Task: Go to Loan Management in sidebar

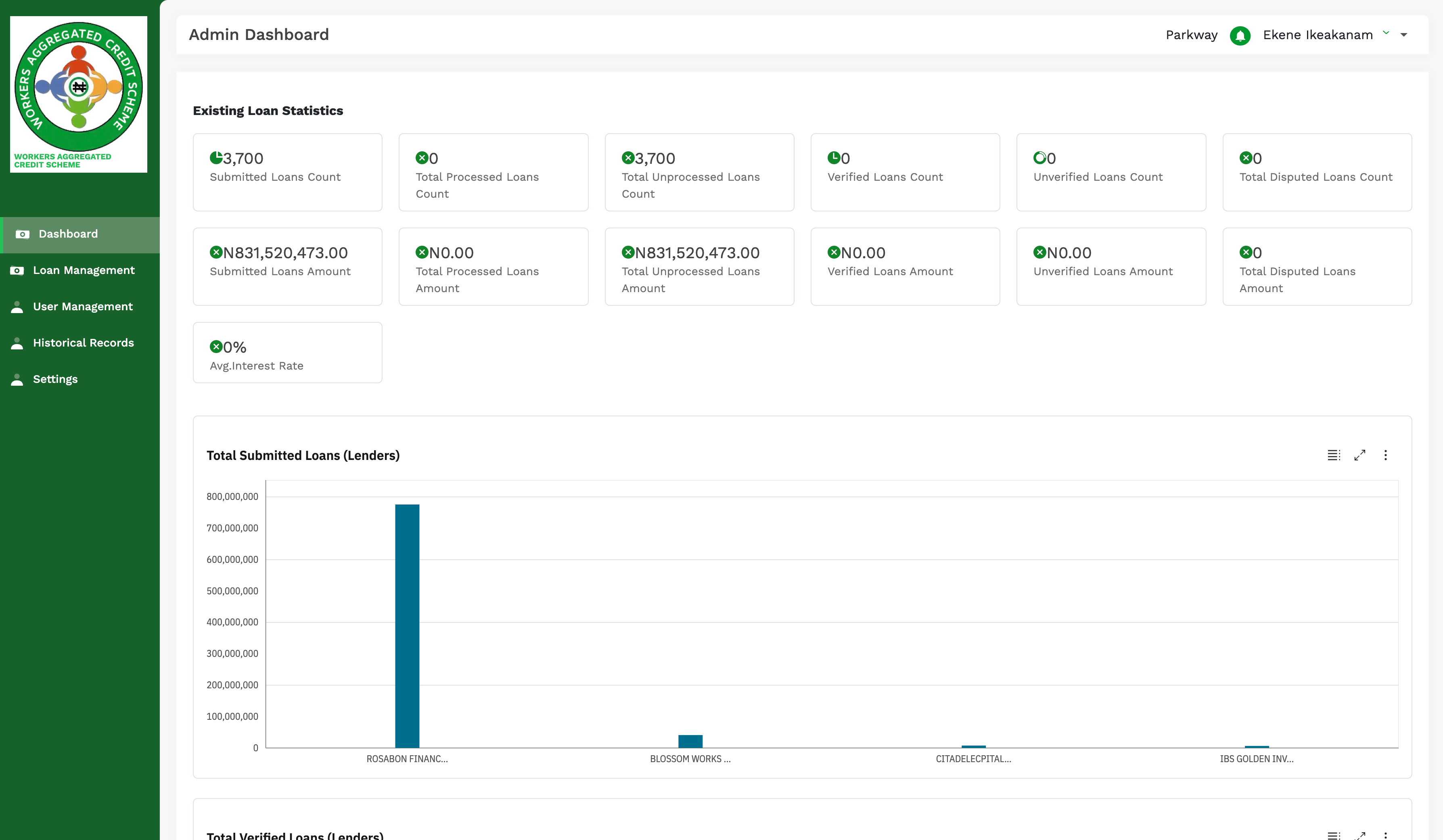Action: (84, 270)
